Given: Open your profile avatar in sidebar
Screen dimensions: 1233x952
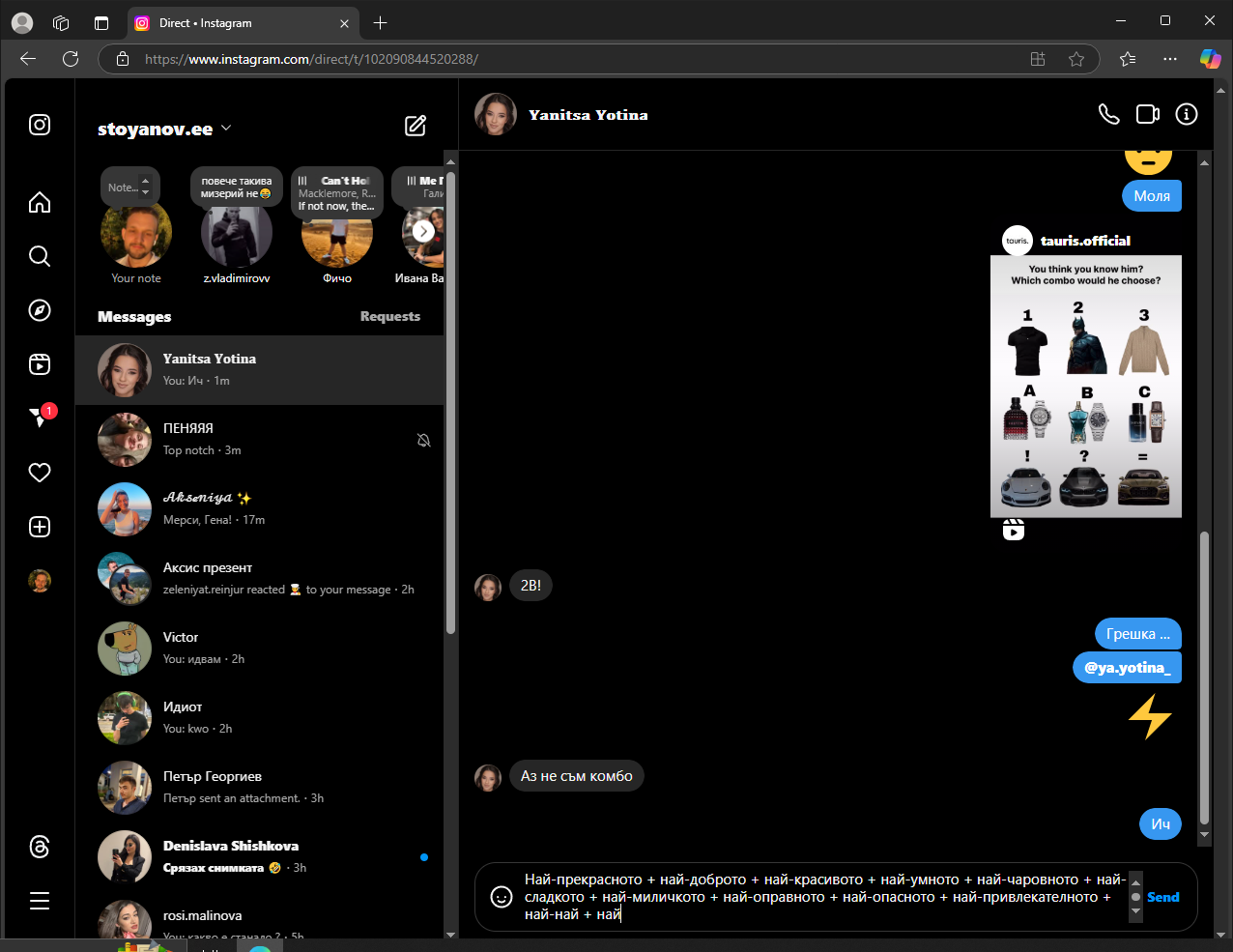Looking at the screenshot, I should coord(40,581).
